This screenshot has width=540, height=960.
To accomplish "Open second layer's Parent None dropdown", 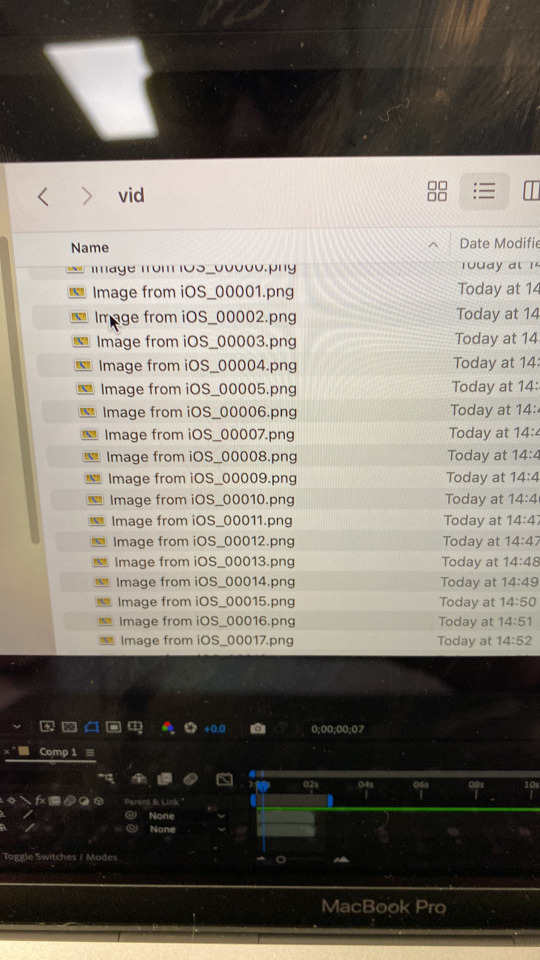I will point(186,829).
